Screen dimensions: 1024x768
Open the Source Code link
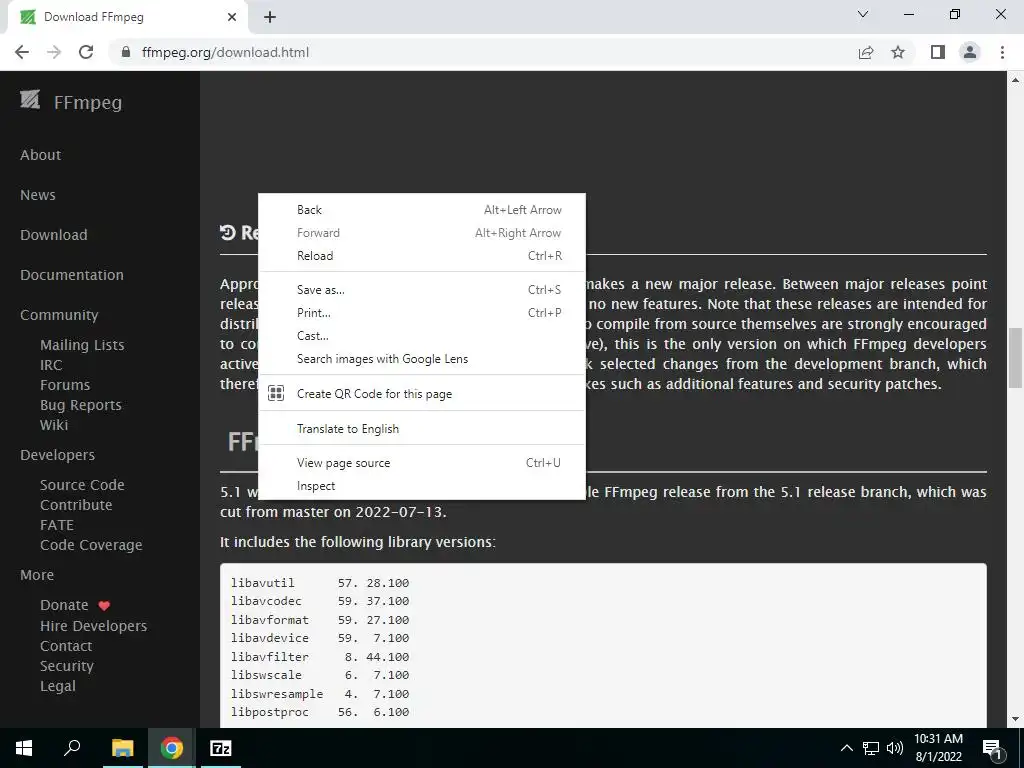82,485
